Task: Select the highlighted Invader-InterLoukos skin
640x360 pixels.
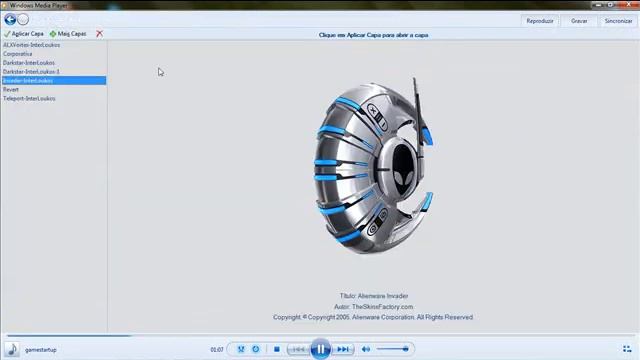Action: 54,80
